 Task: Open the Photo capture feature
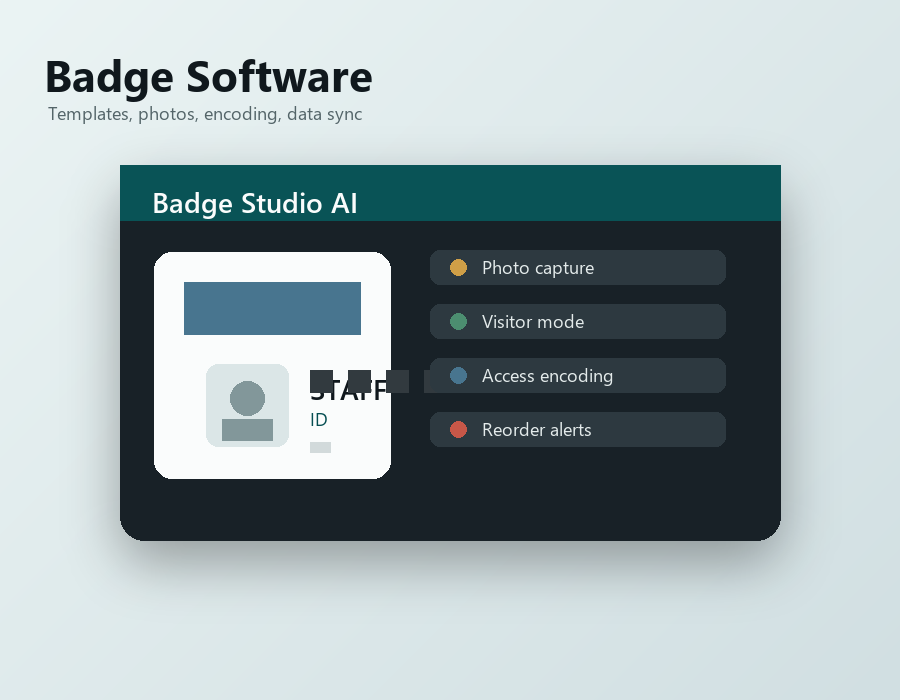click(577, 267)
